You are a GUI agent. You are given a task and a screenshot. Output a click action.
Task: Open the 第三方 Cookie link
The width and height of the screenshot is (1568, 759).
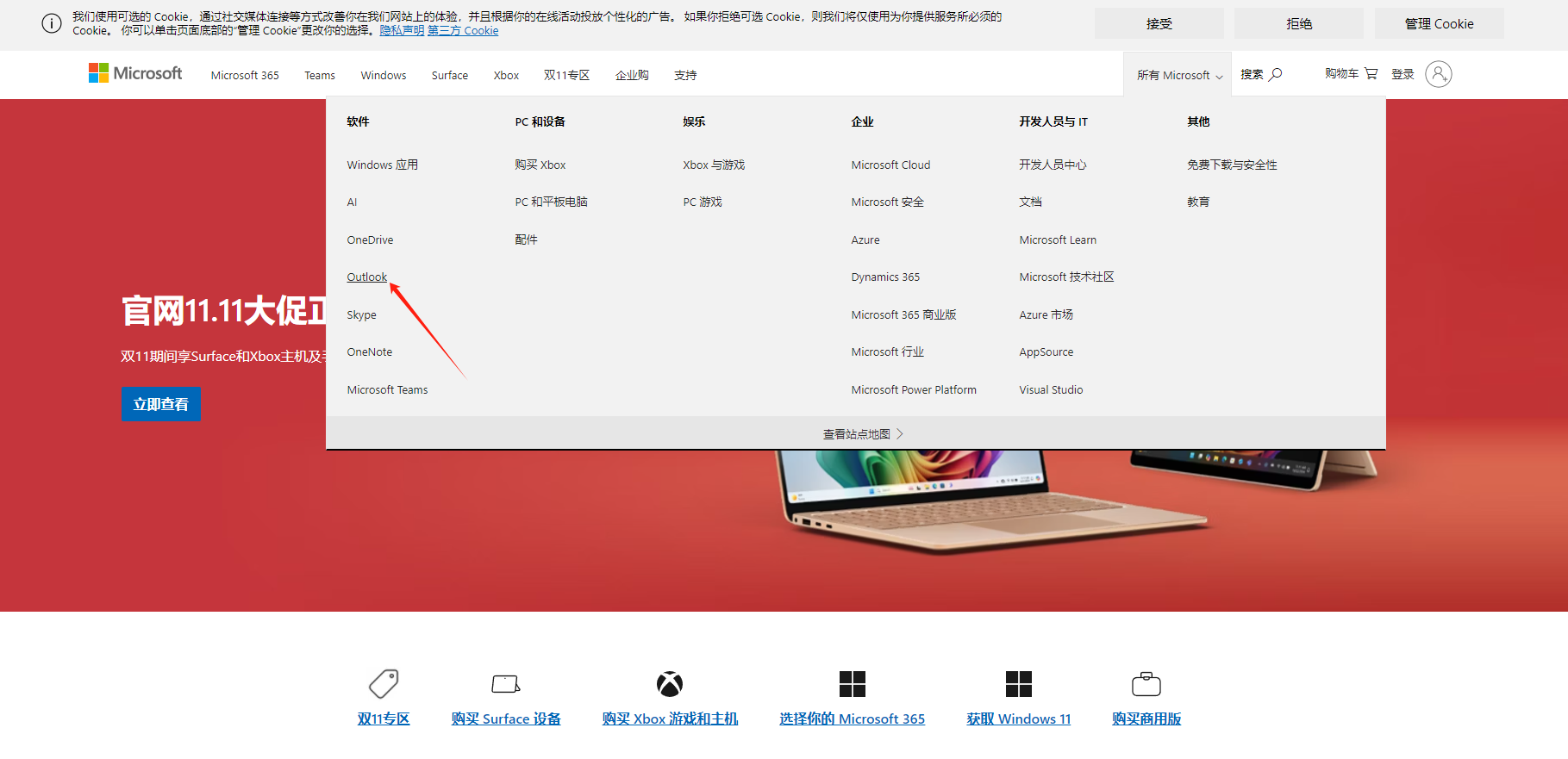click(x=463, y=30)
